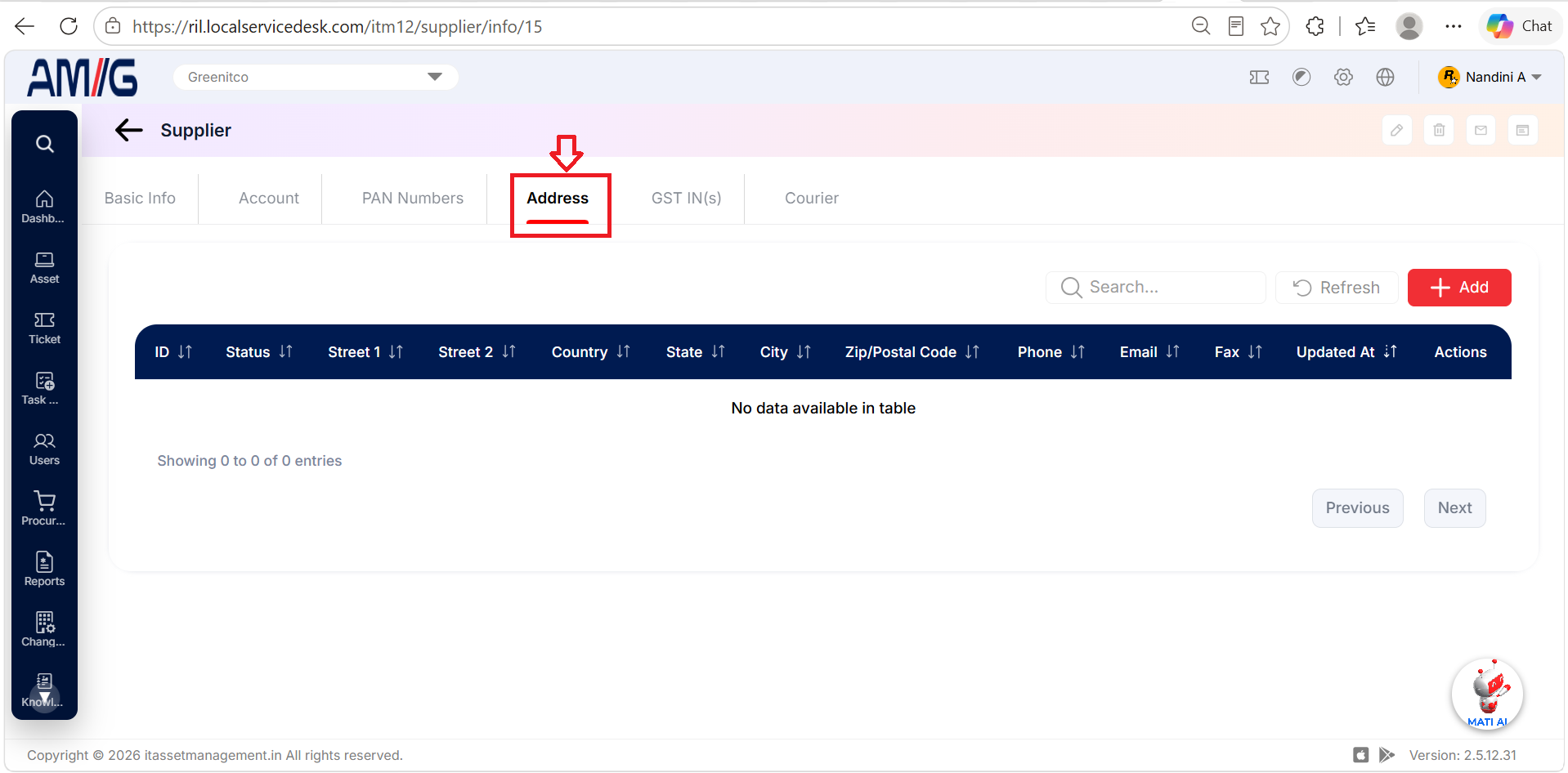Click the delete trash icon for Supplier
The height and width of the screenshot is (773, 1568).
(x=1439, y=130)
